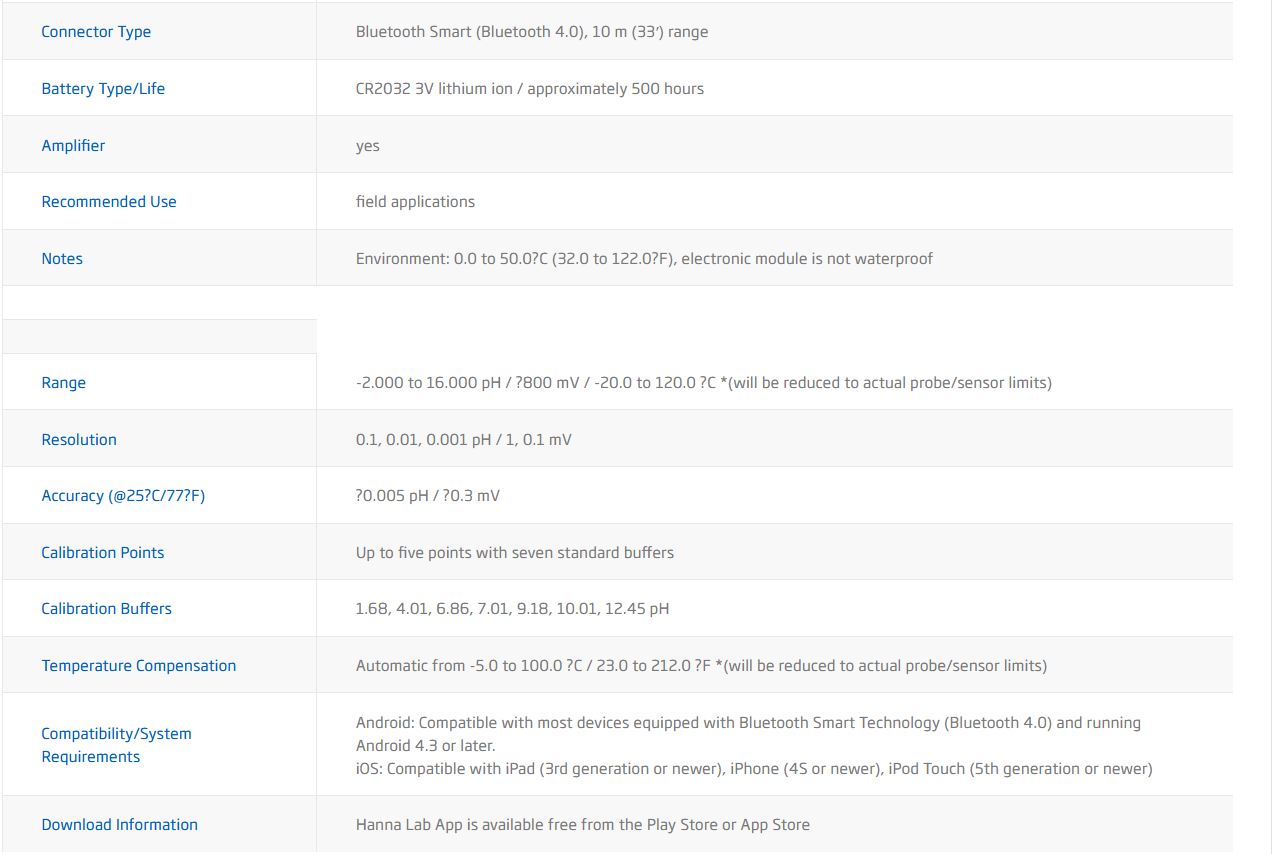Image resolution: width=1278 pixels, height=854 pixels.
Task: Click the Connector Type label
Action: click(x=96, y=32)
